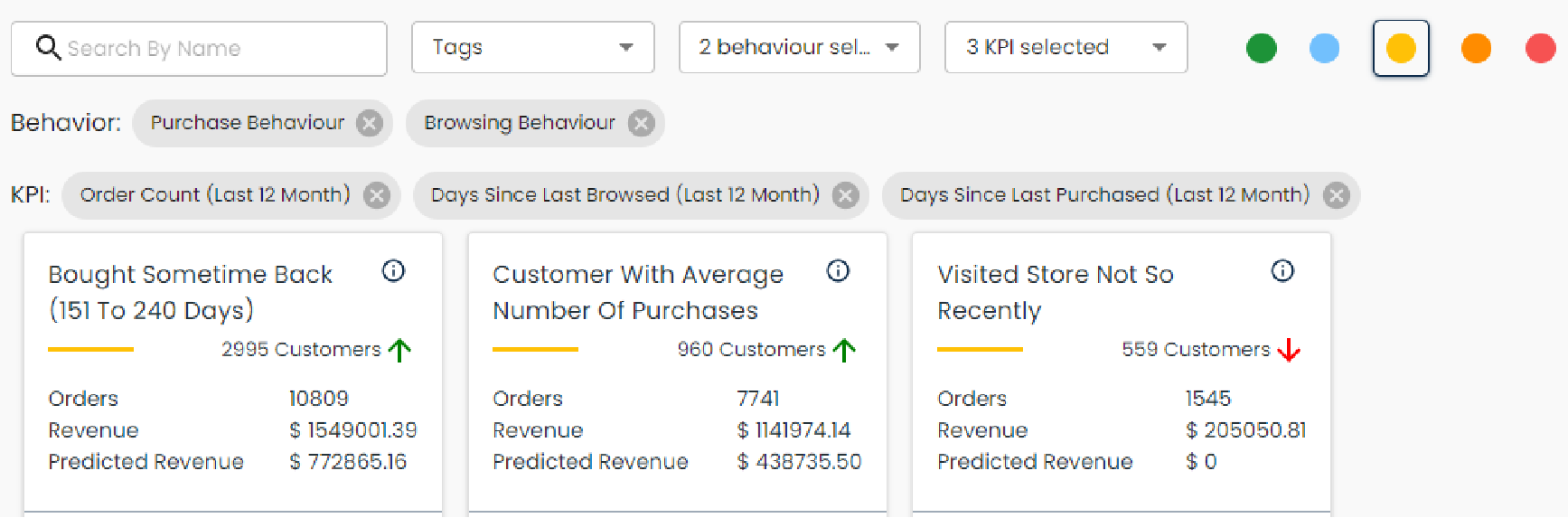Show info for Customer With Average Purchases
Viewport: 1568px width, 518px height.
click(x=838, y=270)
